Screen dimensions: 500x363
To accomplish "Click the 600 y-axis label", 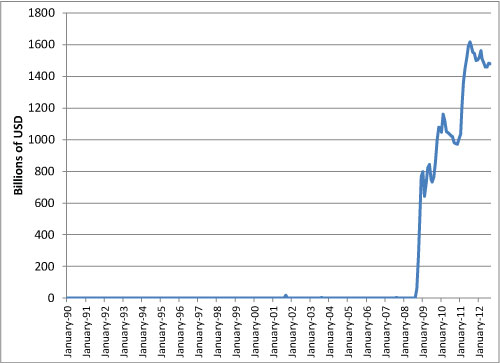I will 44,203.
